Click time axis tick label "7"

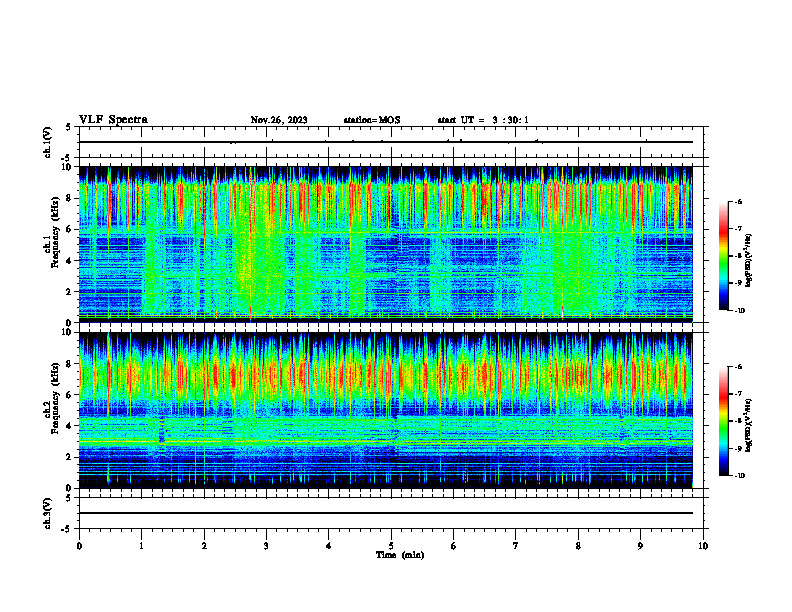516,546
